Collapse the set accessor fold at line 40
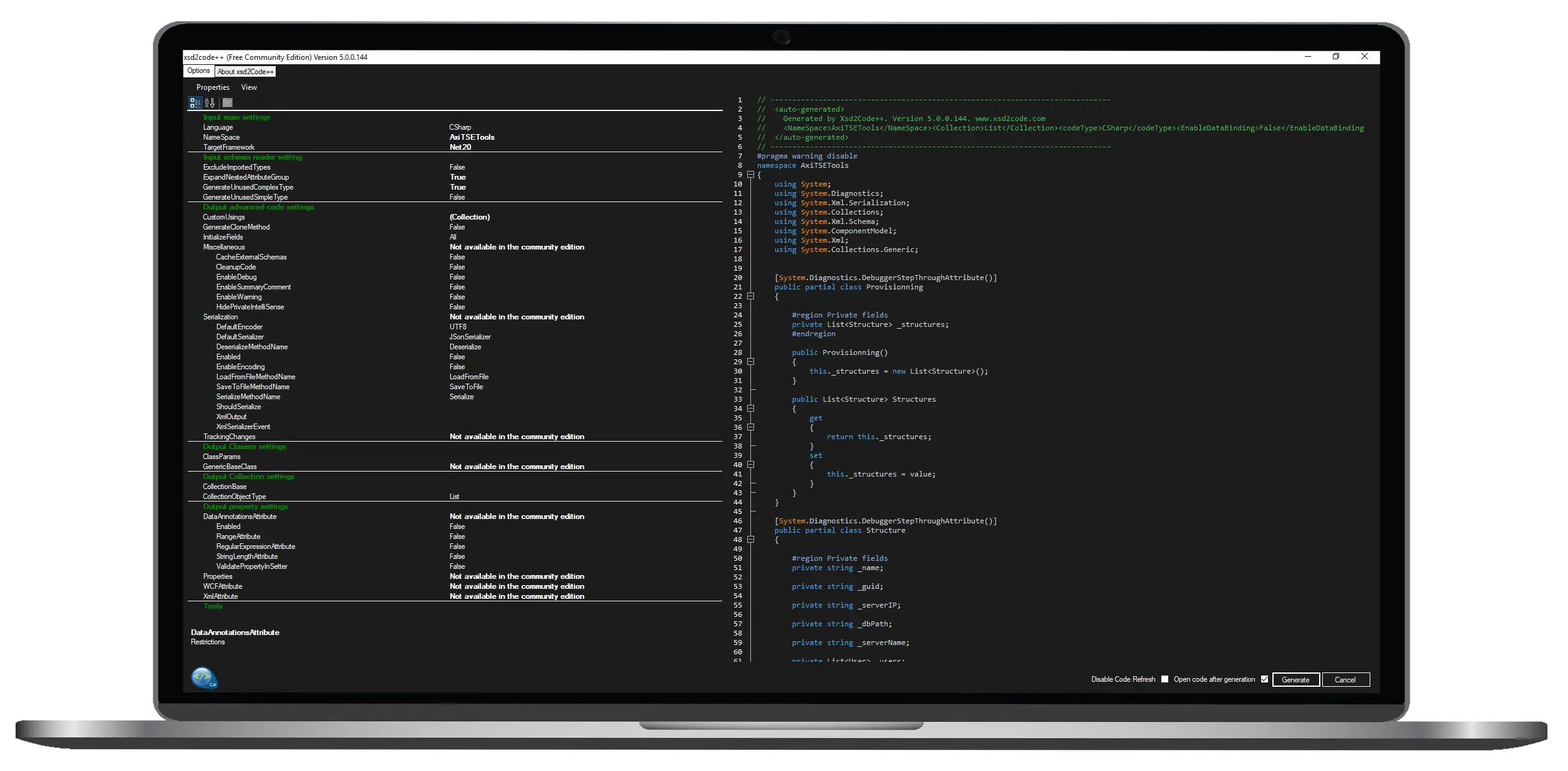Screen dimensions: 1568x771 click(x=751, y=465)
